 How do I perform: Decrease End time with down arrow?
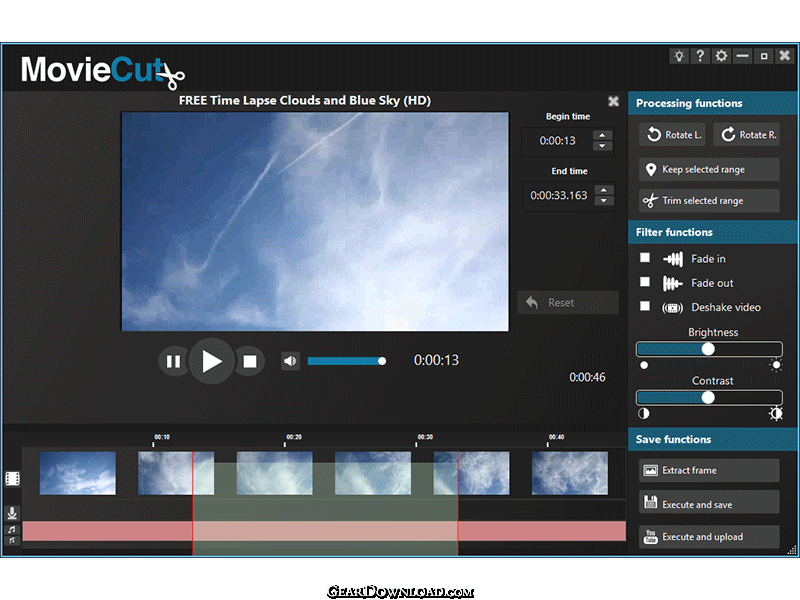(602, 201)
